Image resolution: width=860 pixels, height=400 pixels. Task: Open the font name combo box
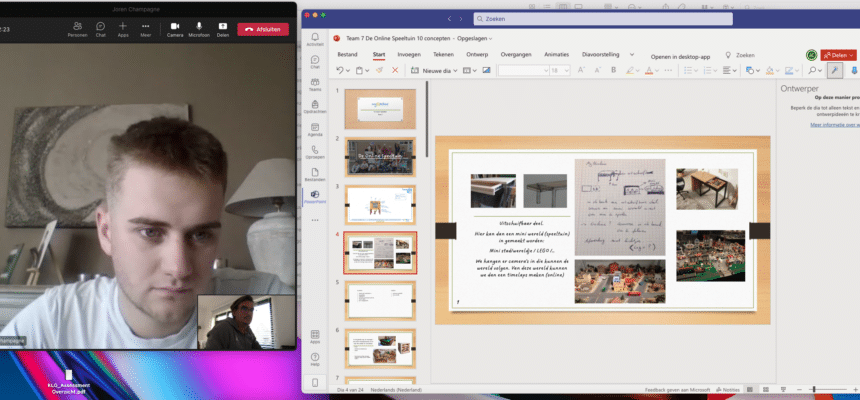coord(523,70)
